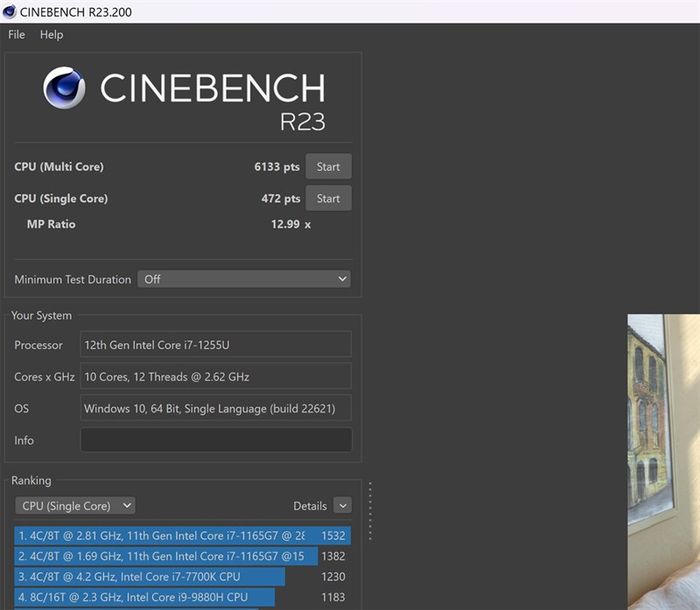Open the Minimum Test Duration dropdown

[x=244, y=279]
